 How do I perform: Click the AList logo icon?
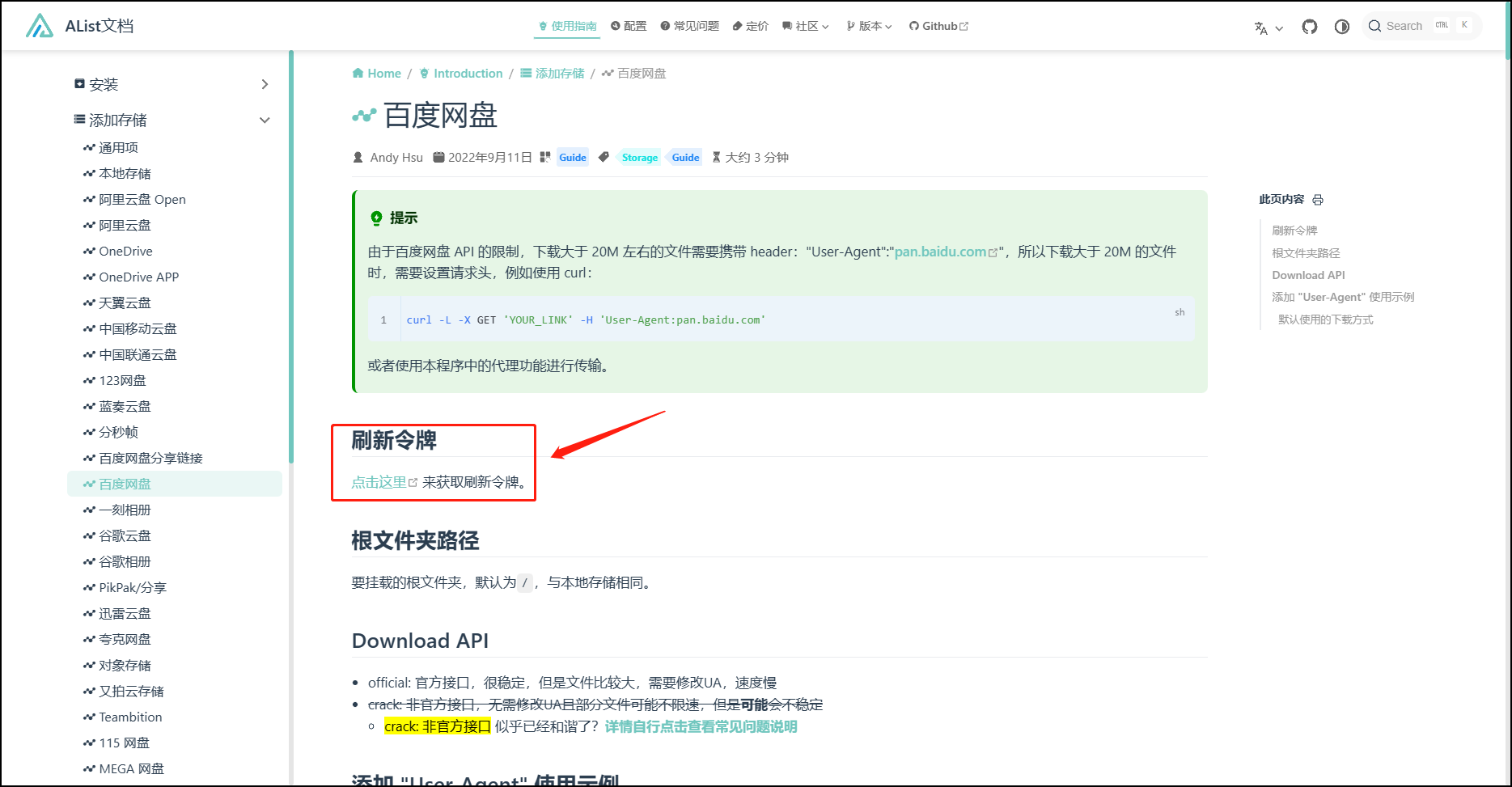(39, 26)
